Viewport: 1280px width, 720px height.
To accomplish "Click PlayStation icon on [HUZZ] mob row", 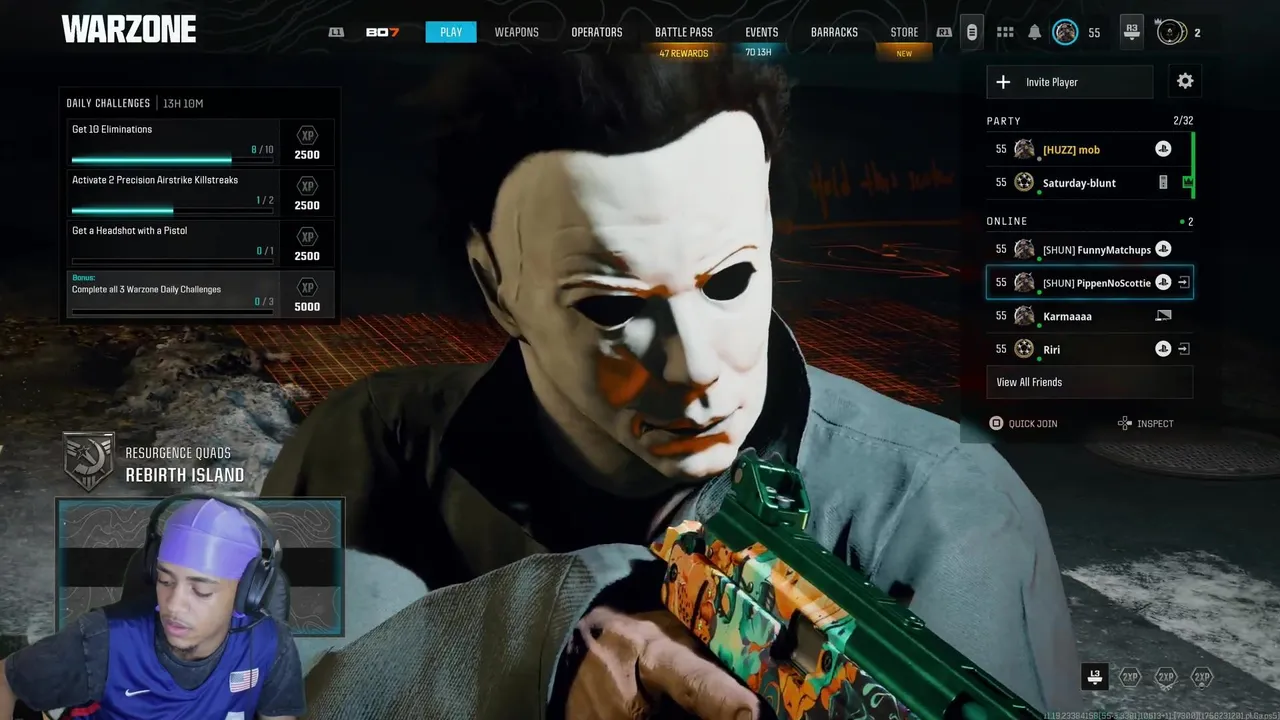I will [1163, 149].
